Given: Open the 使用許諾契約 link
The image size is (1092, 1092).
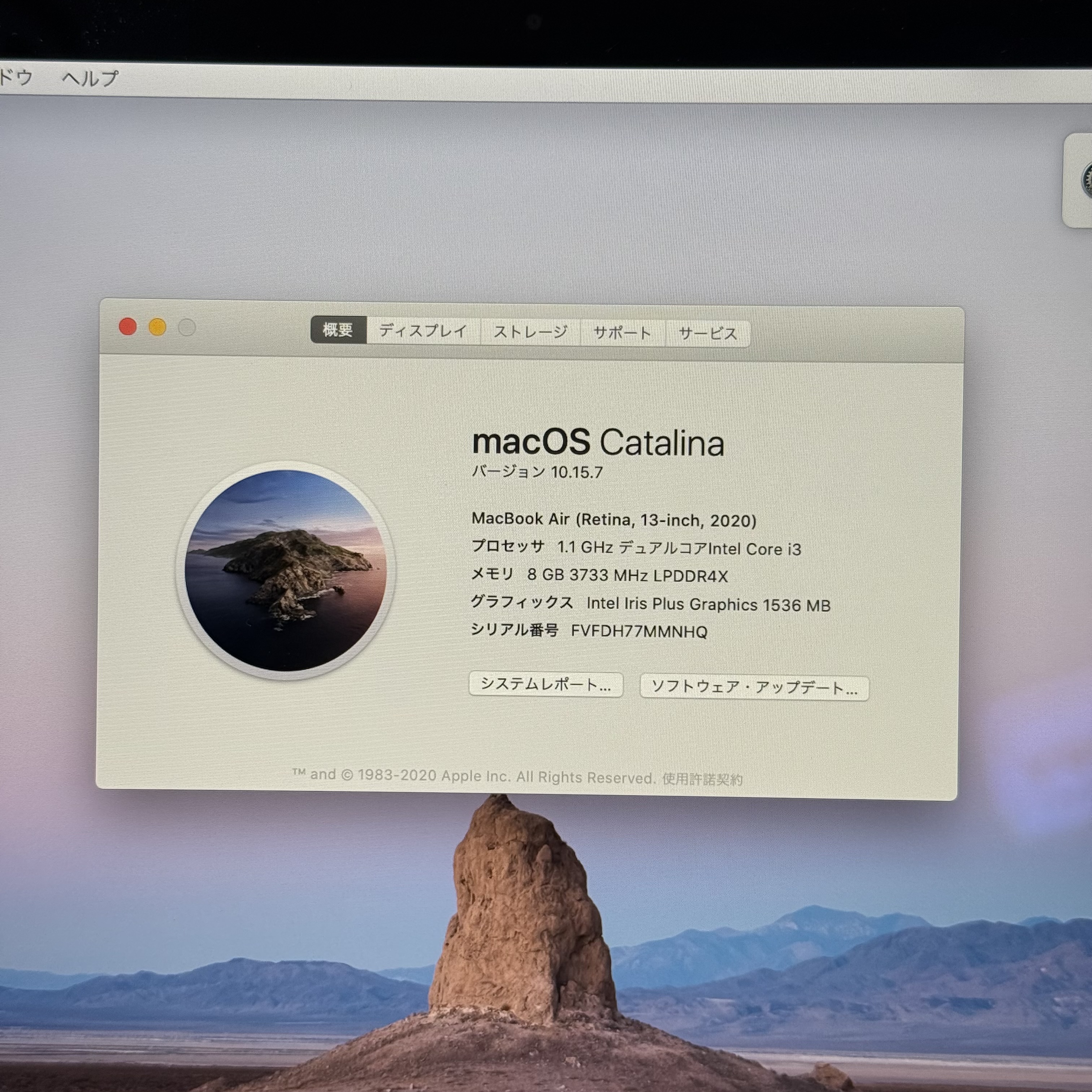Looking at the screenshot, I should 702,779.
